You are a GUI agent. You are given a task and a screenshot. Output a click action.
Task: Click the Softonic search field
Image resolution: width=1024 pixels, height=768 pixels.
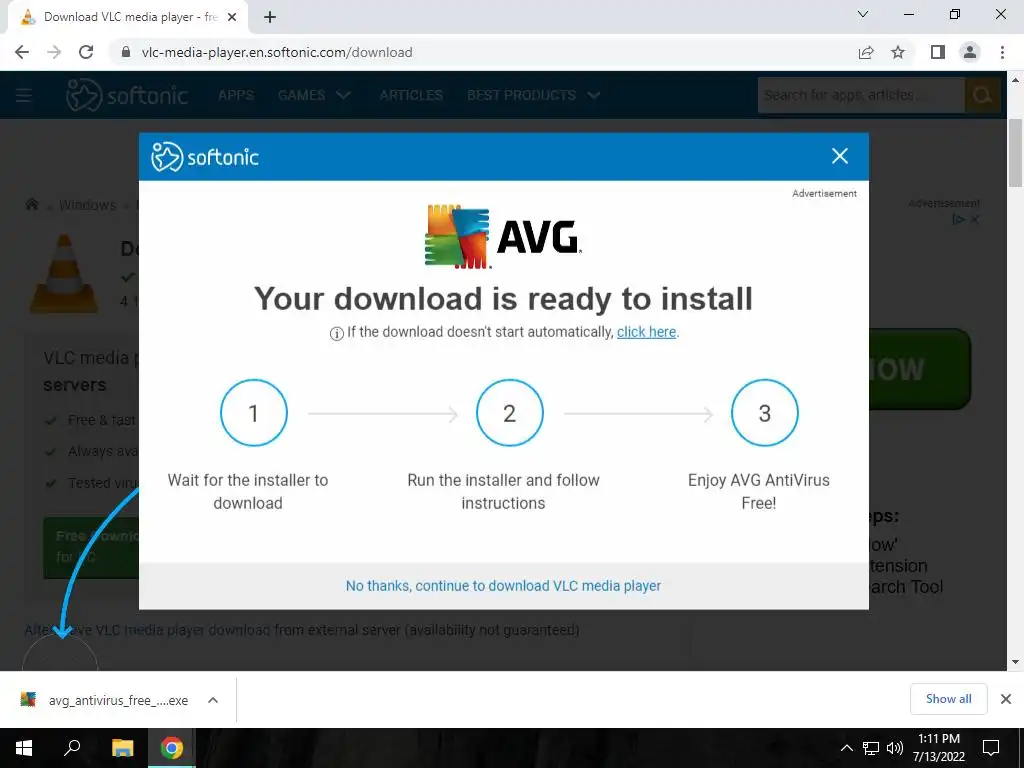(x=861, y=95)
